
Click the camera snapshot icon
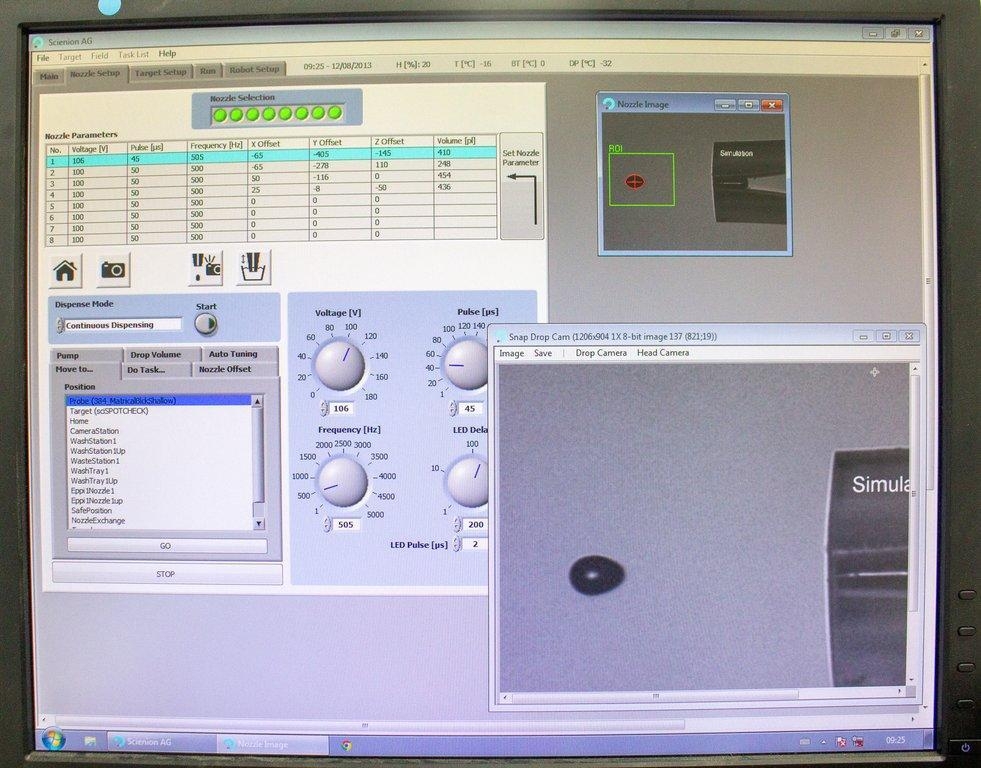point(112,270)
